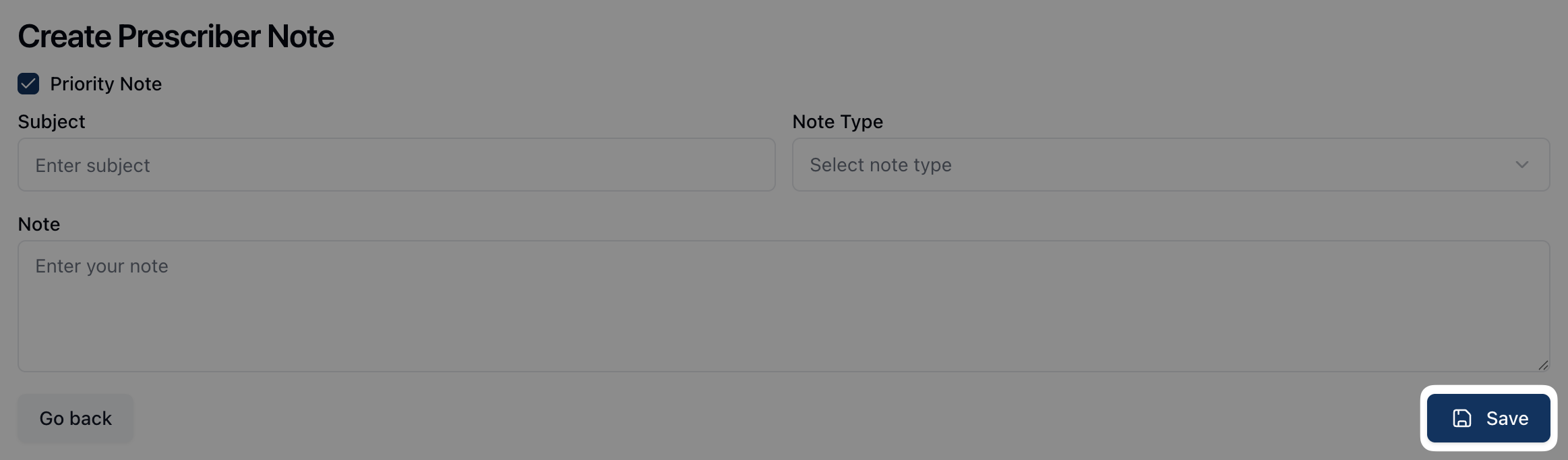Open the Note Type dropdown
This screenshot has width=1568, height=460.
coord(1170,165)
